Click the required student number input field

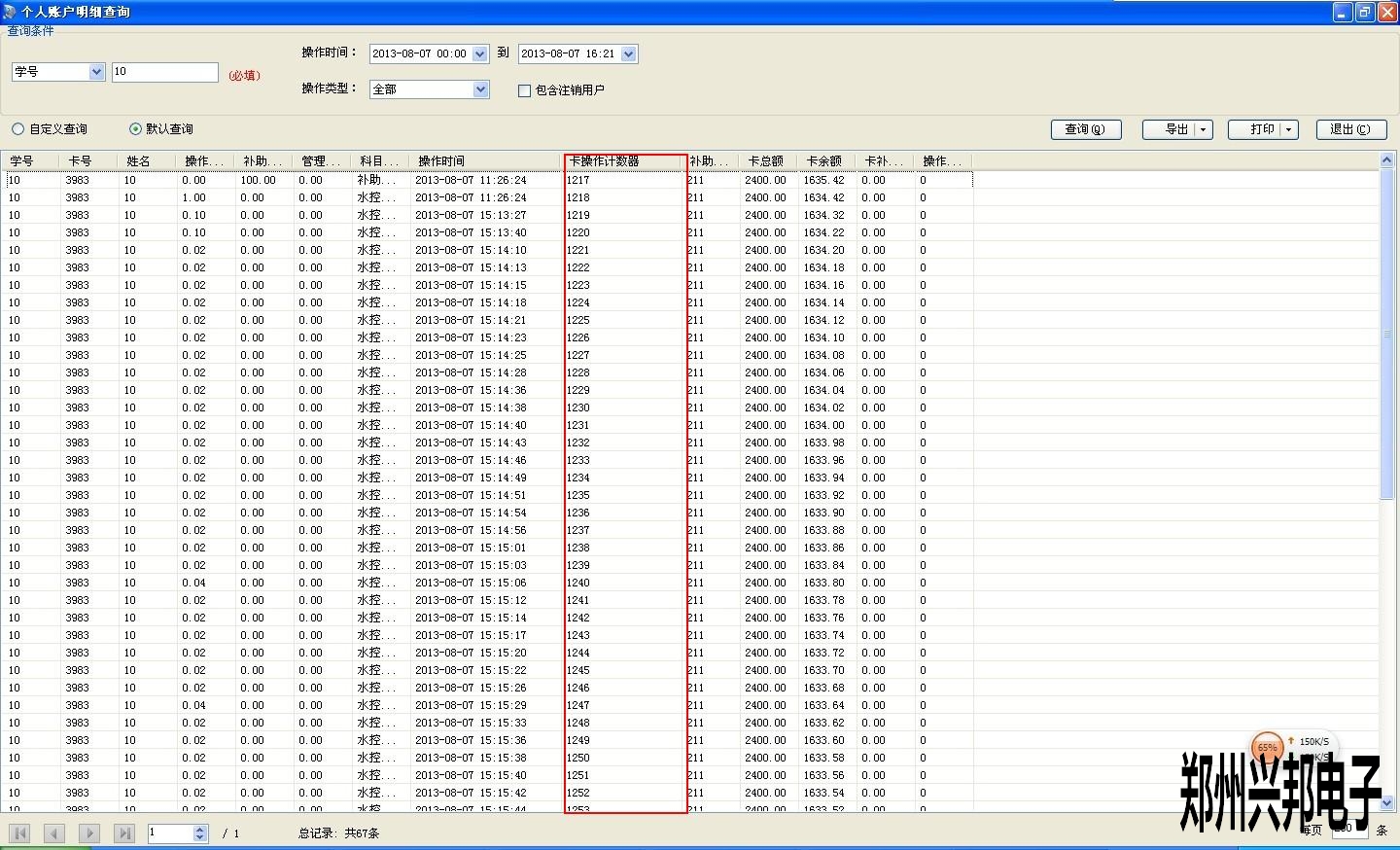pyautogui.click(x=164, y=72)
